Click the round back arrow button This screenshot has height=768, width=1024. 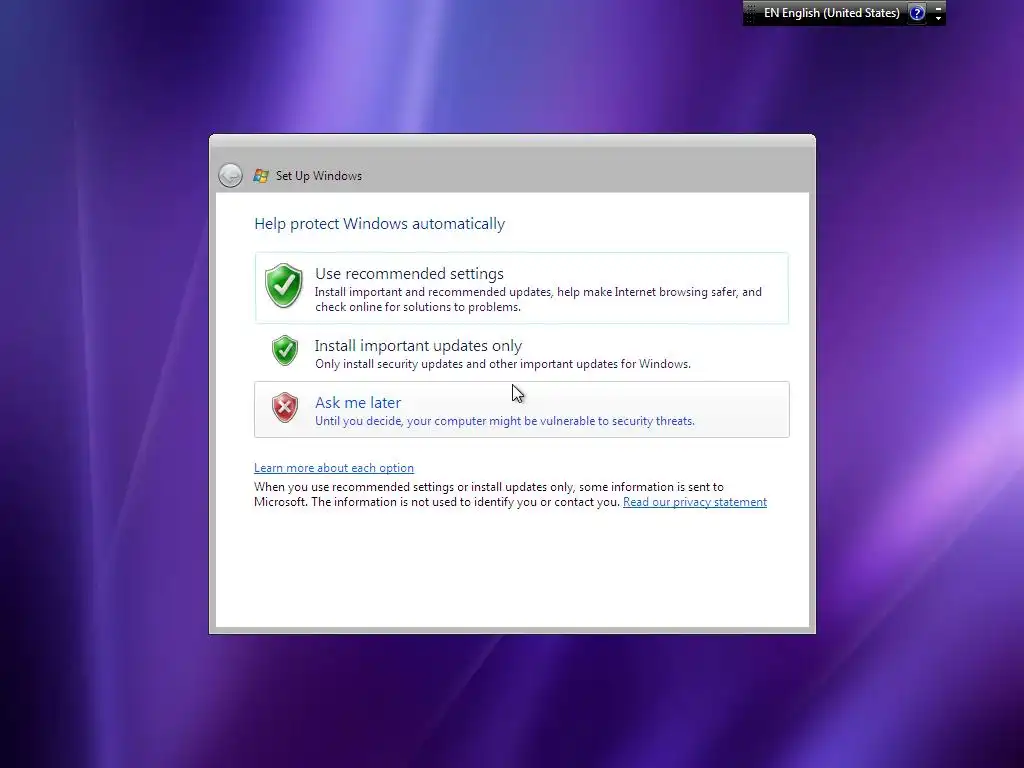click(x=231, y=176)
